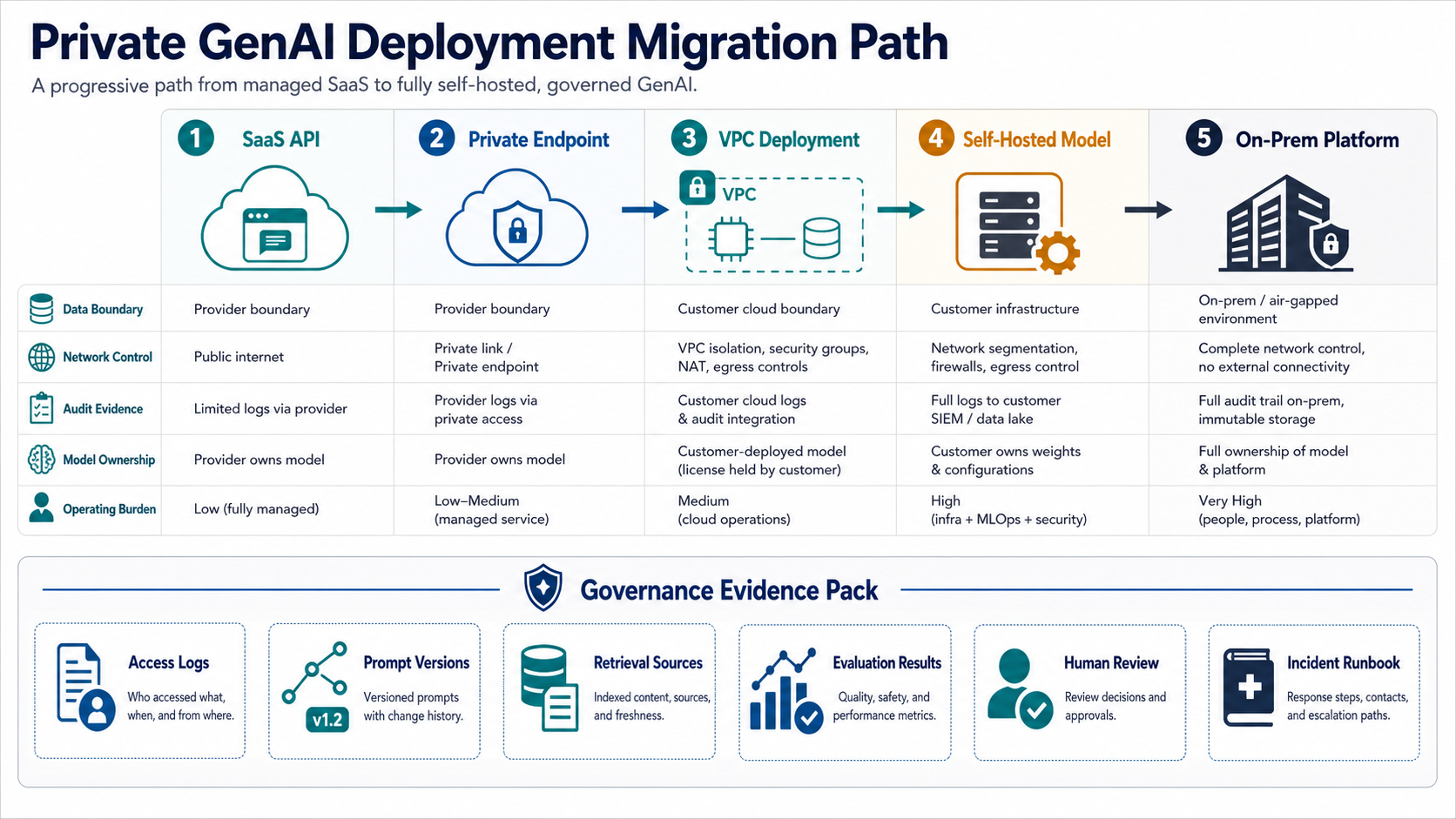Open the Prompt Versions card title
This screenshot has width=1456, height=819.
pyautogui.click(x=416, y=662)
